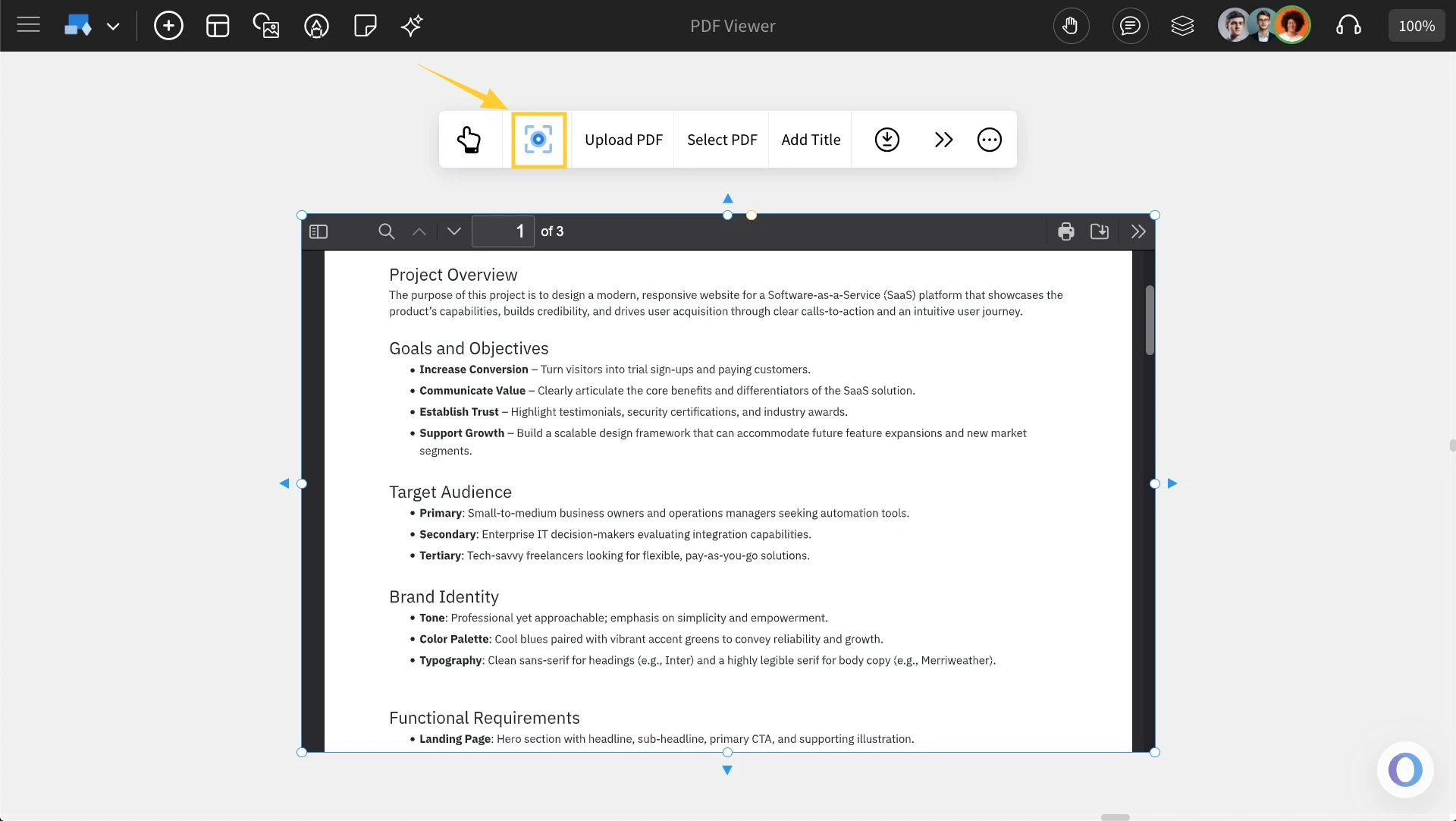1456x821 pixels.
Task: Switch to the pointer tool in floating toolbar
Action: tap(470, 140)
